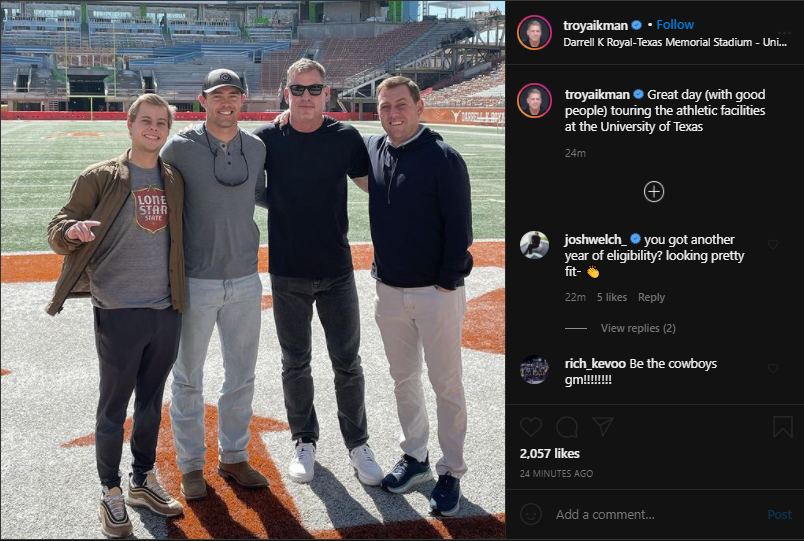Open comments with the speech bubble icon

point(567,427)
